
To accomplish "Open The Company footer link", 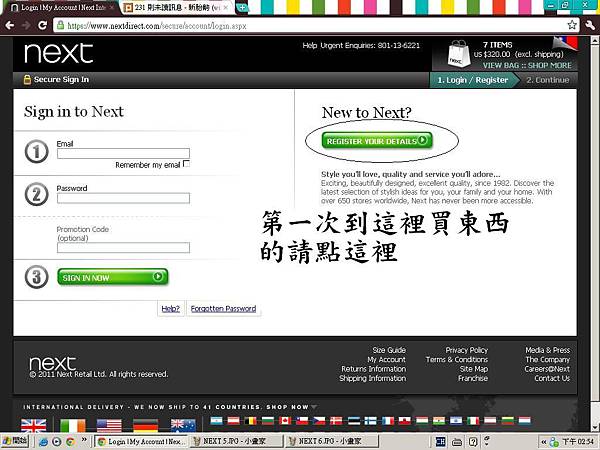I will coord(548,359).
